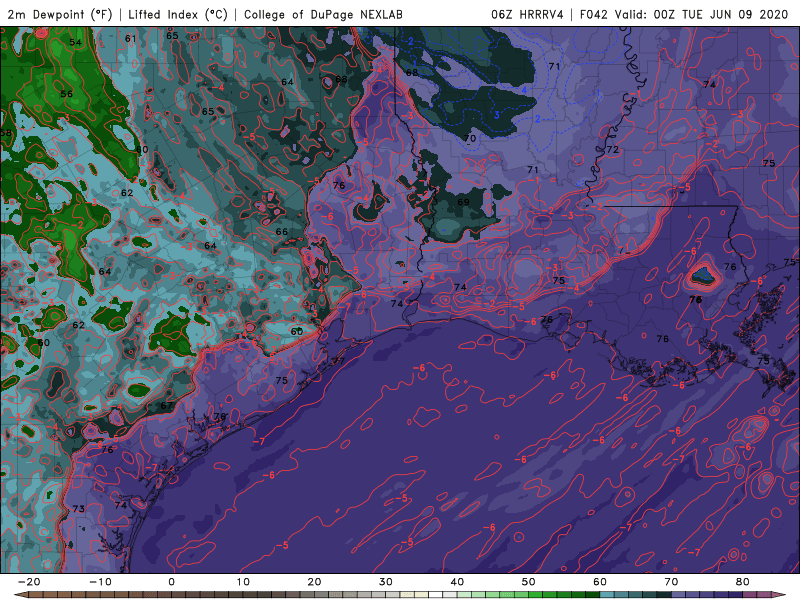Click the 'Lifted Index (°C)' title text

(178, 14)
